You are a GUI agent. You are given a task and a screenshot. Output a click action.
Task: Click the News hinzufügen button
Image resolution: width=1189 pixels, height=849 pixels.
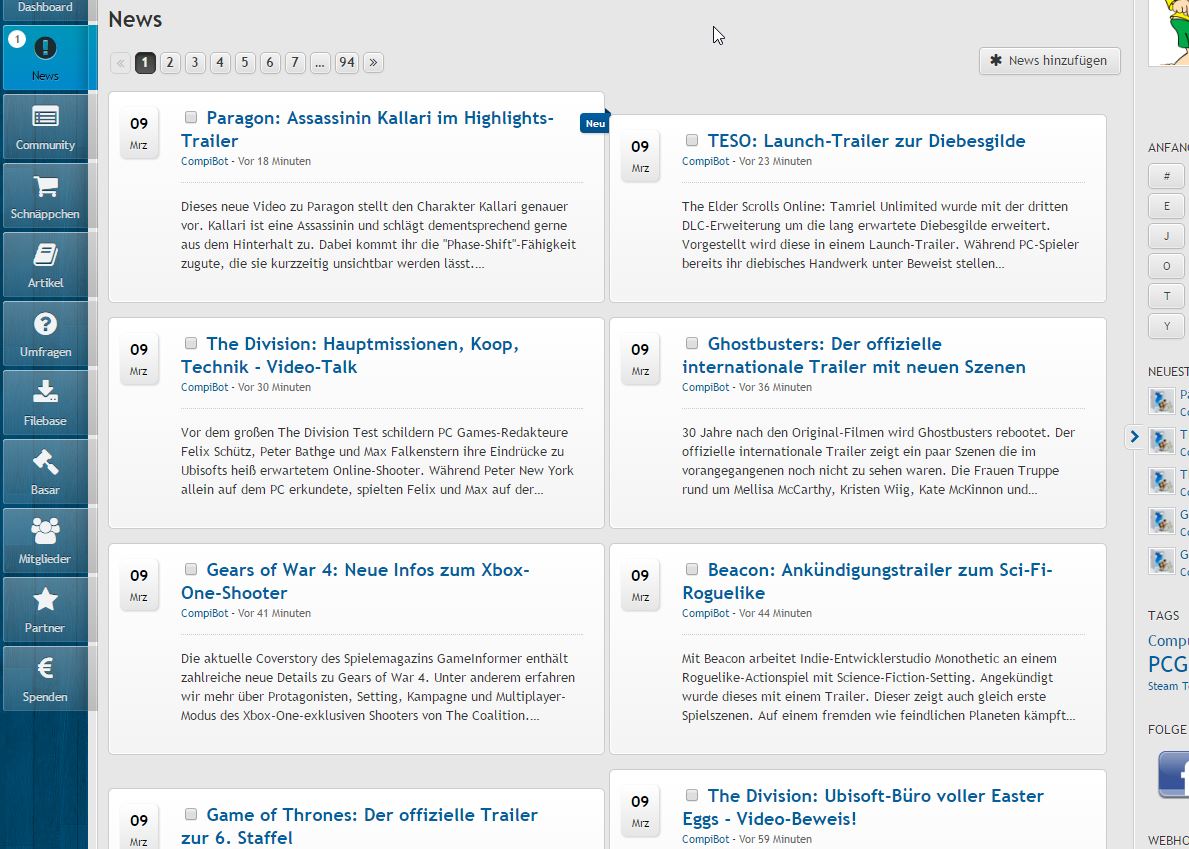(x=1049, y=61)
